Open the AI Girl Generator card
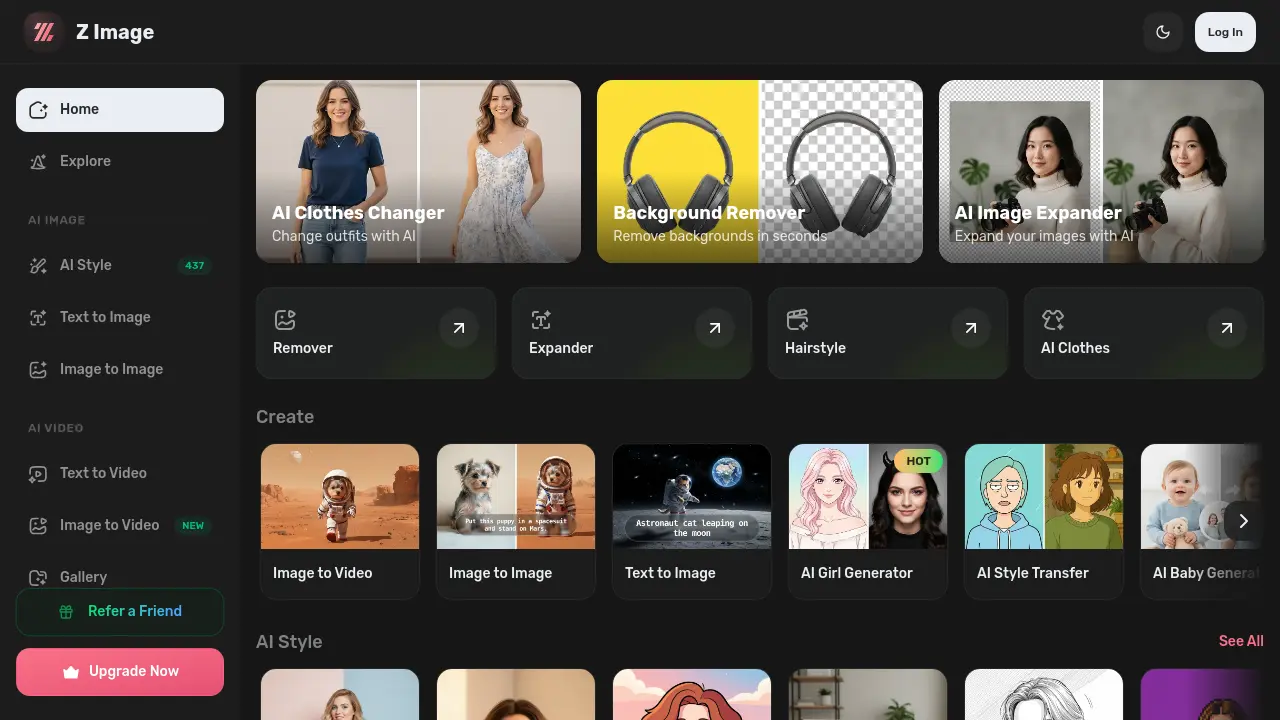Viewport: 1280px width, 720px height. (x=868, y=522)
